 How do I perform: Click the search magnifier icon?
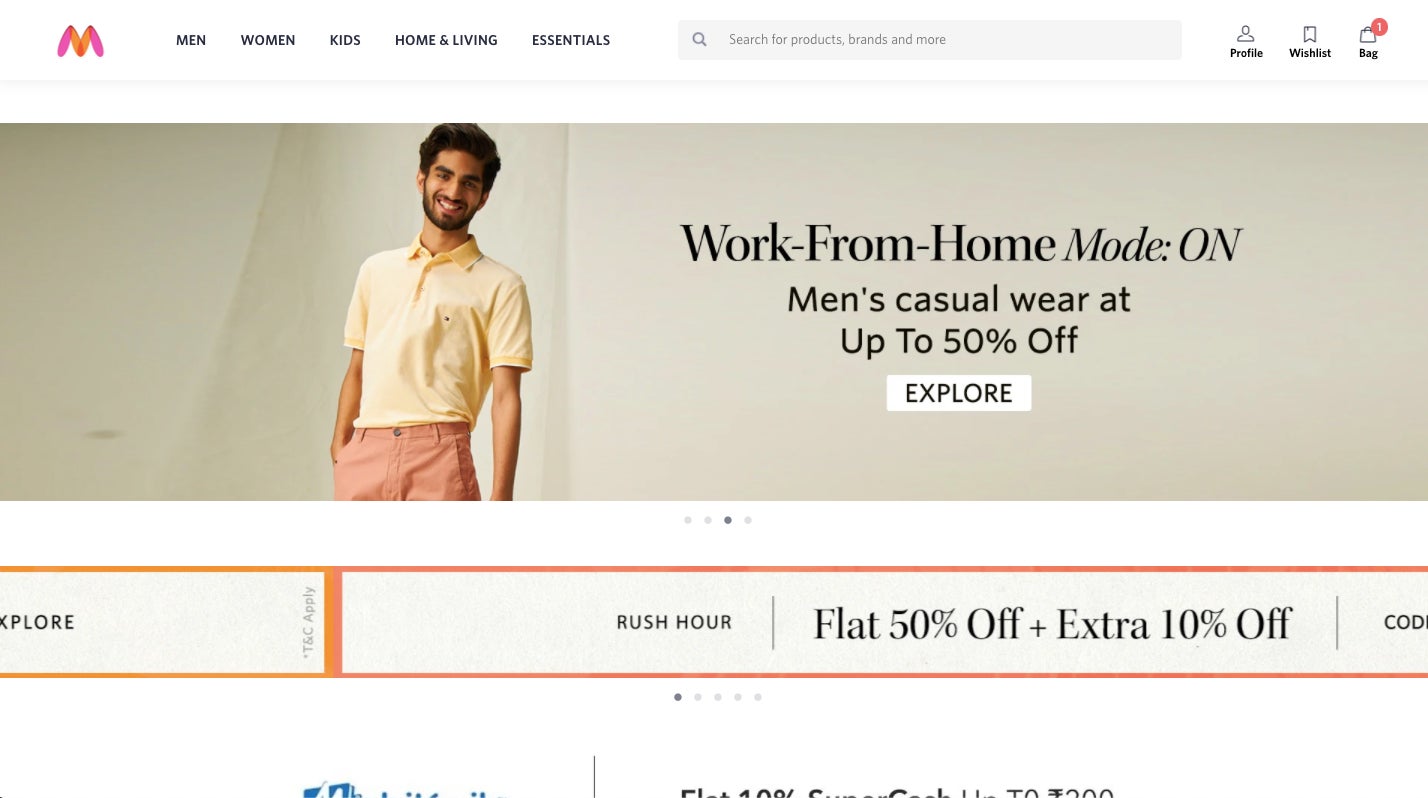pyautogui.click(x=700, y=40)
